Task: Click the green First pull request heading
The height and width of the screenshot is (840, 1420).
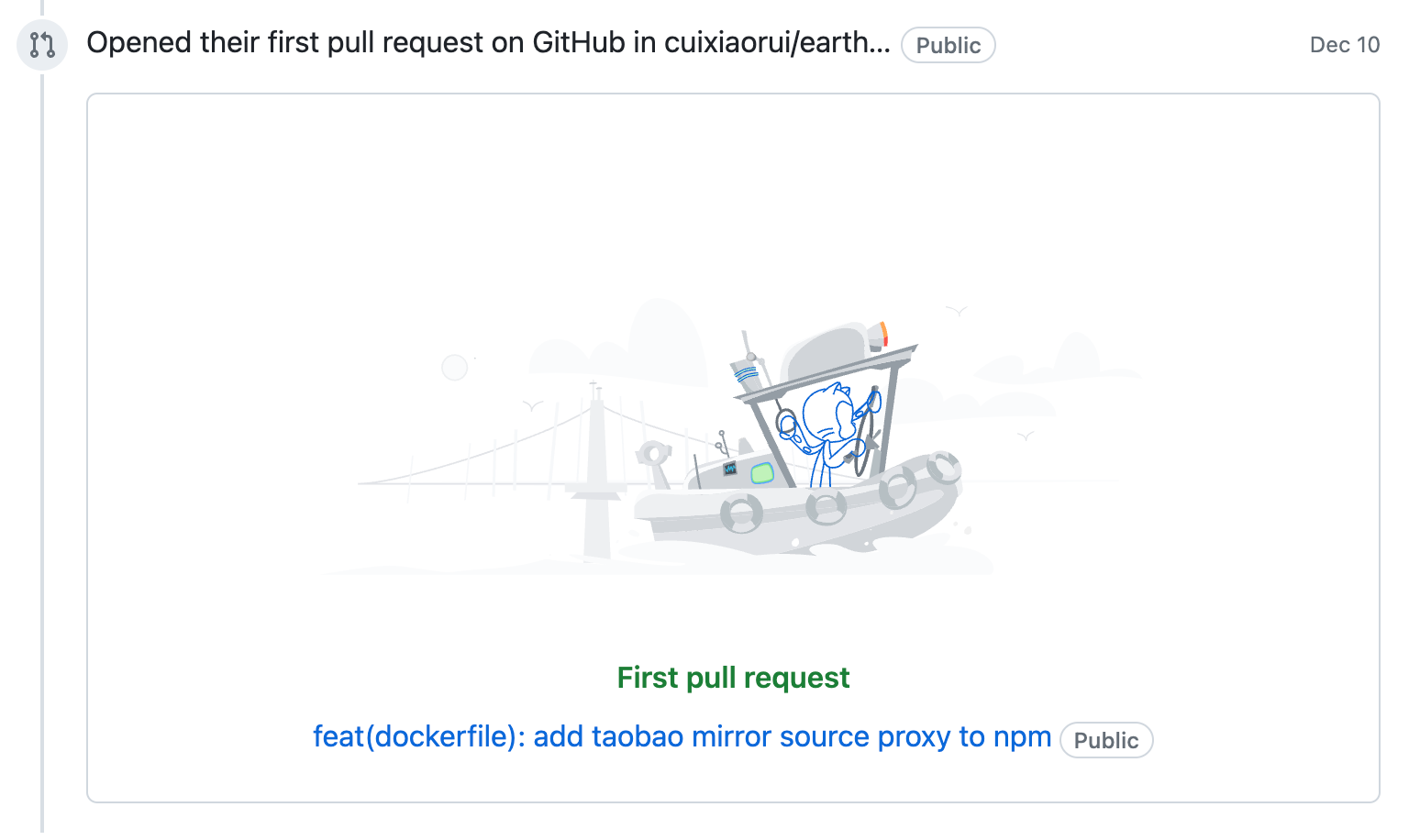Action: coord(733,678)
